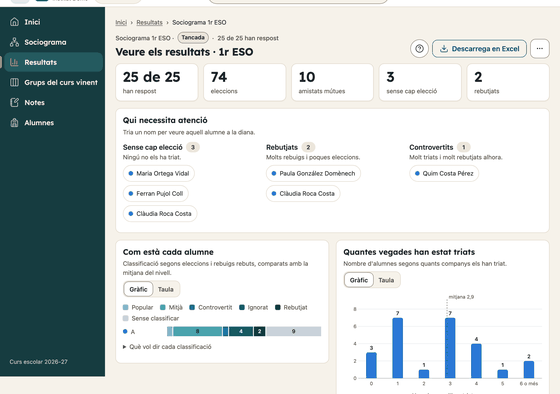560x394 pixels.
Task: Select Clàudia Roca Costa under Sense cap elecció
Action: 160,214
